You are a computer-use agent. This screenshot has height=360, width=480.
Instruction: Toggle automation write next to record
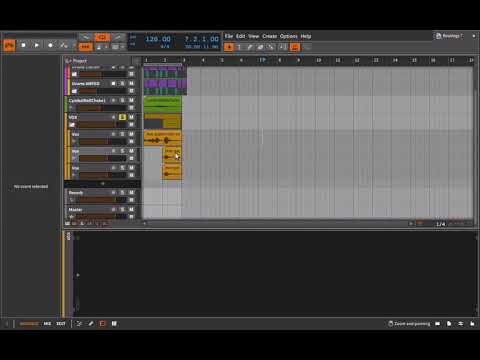64,45
